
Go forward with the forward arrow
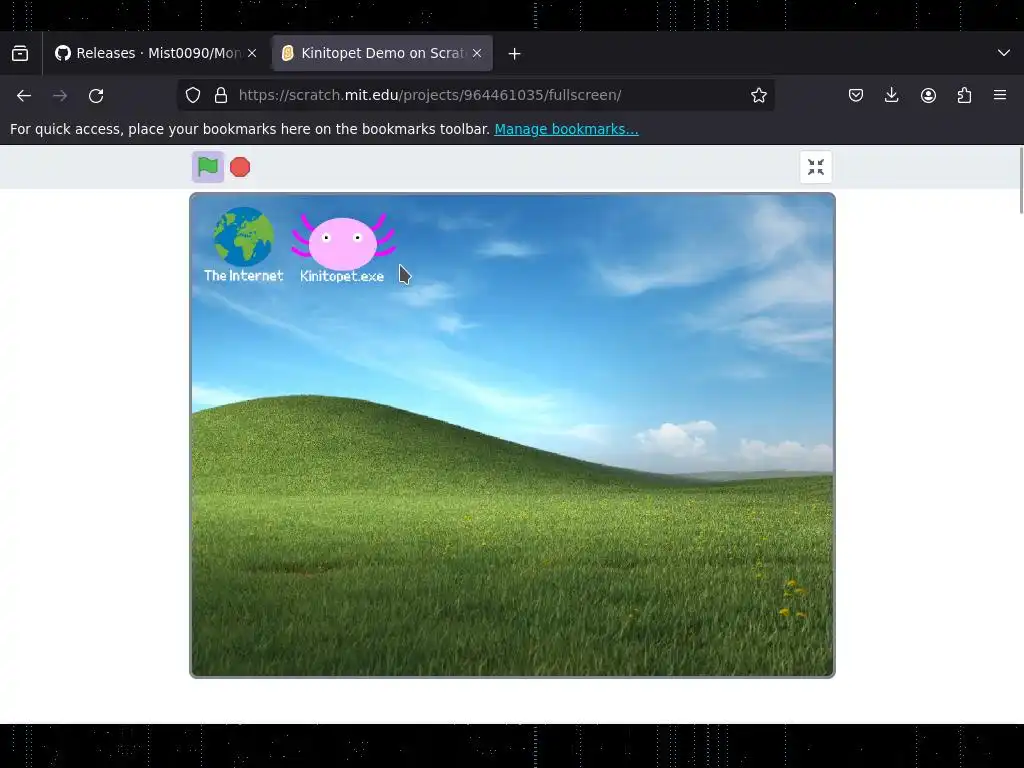60,95
